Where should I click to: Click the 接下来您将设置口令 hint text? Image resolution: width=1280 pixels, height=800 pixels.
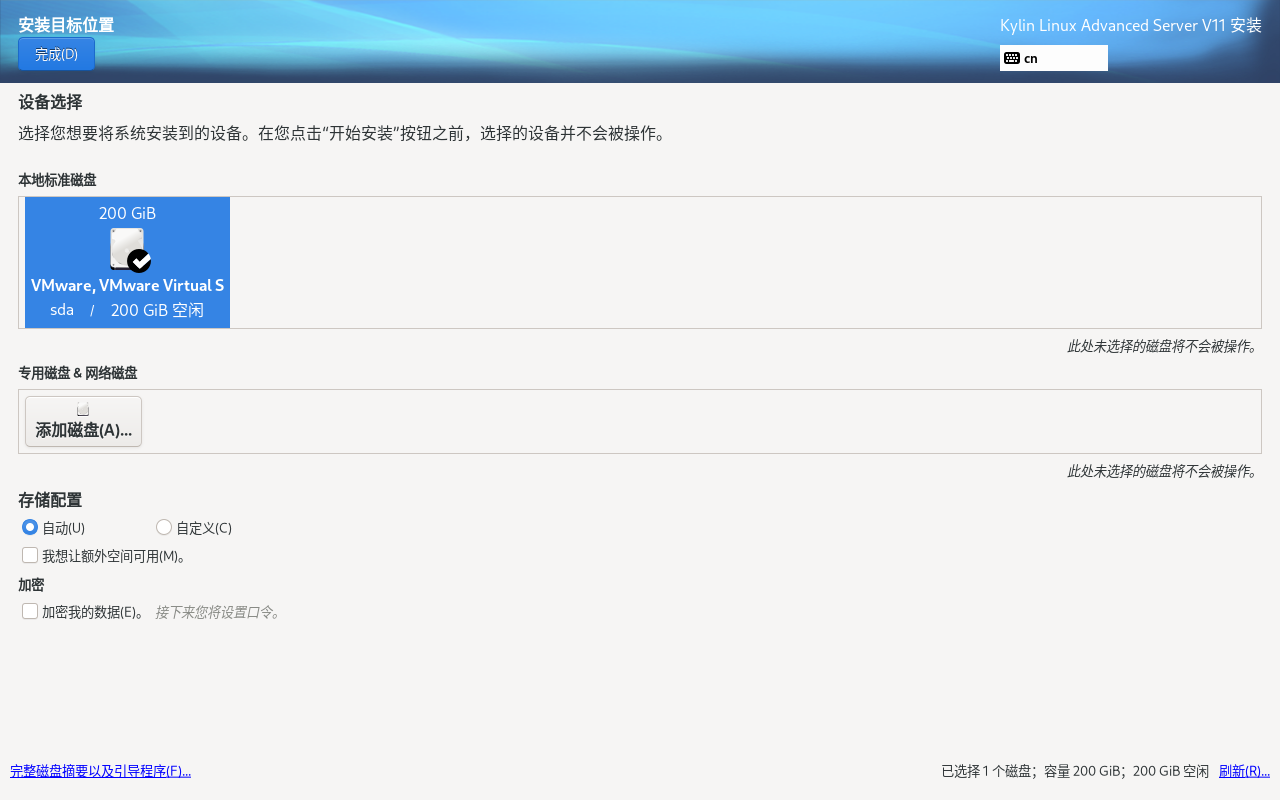point(218,612)
